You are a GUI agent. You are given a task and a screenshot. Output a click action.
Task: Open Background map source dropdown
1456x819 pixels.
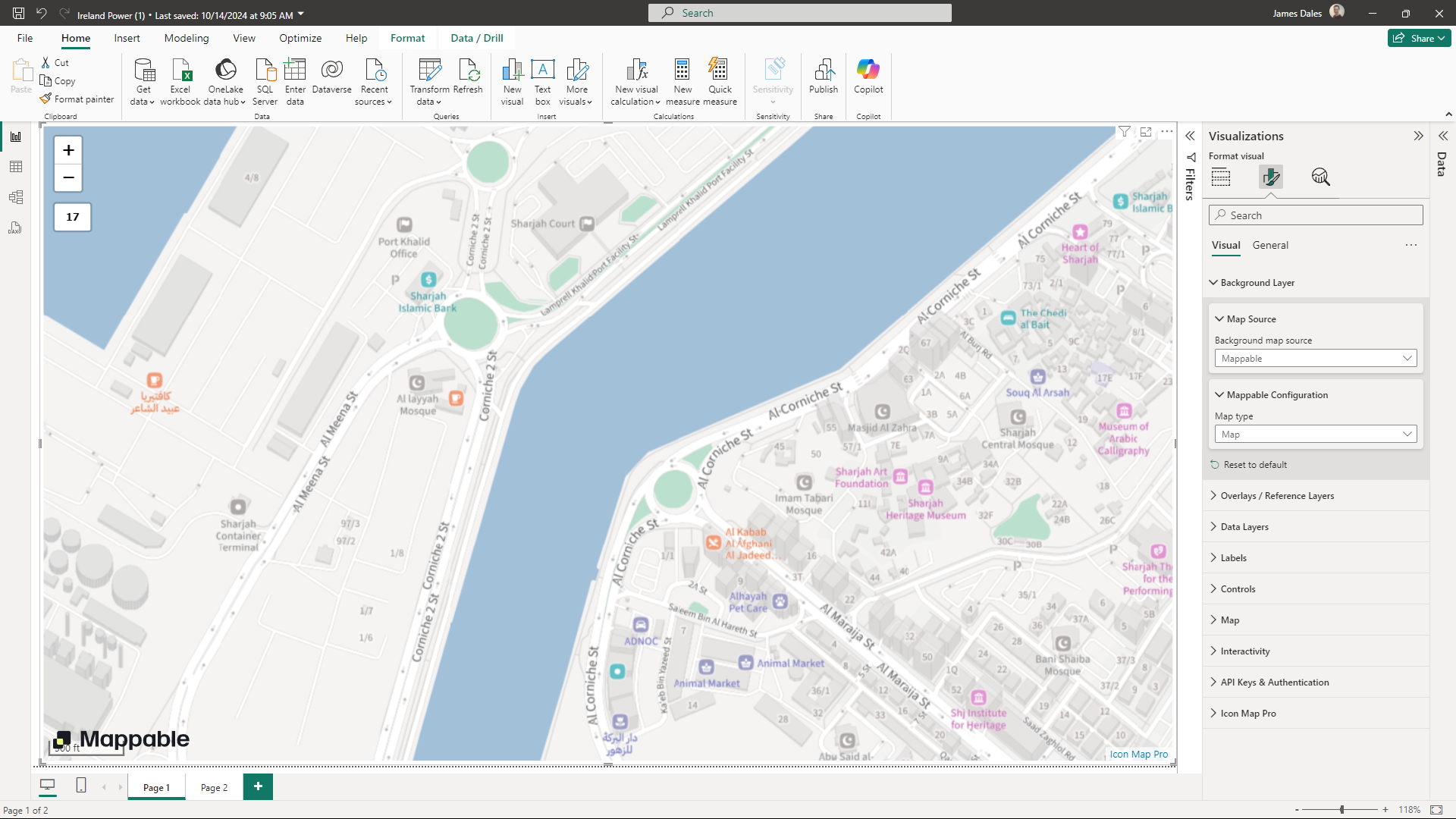click(x=1316, y=359)
